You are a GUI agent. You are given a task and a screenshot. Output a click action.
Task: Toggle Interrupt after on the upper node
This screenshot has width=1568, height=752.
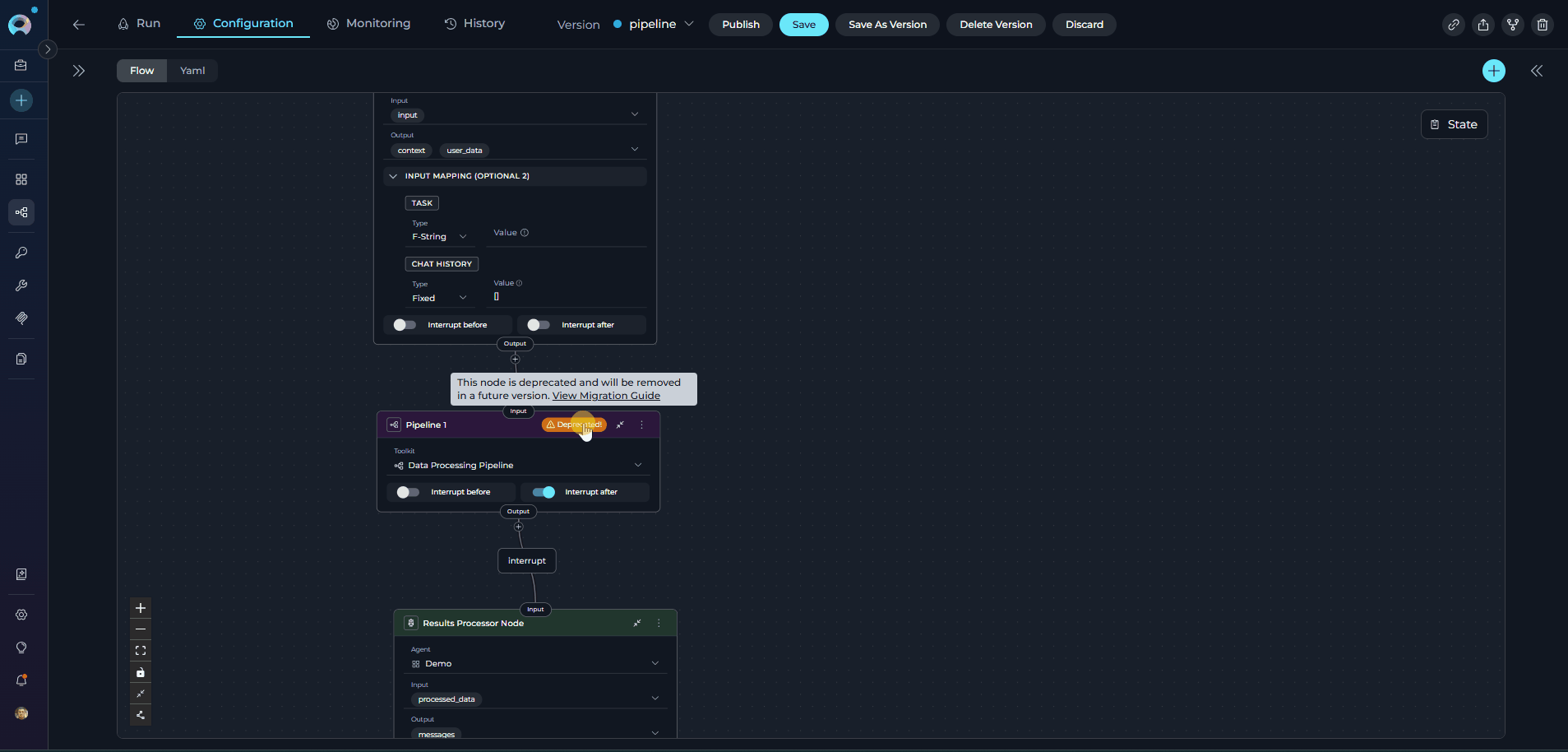pyautogui.click(x=539, y=325)
